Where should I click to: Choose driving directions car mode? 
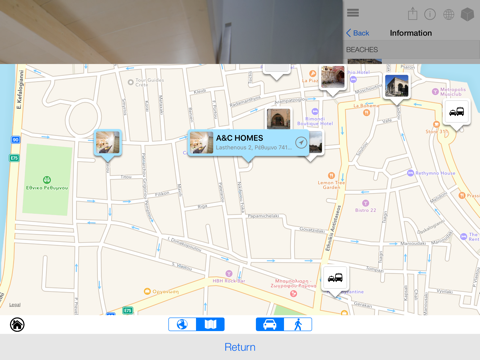point(270,324)
